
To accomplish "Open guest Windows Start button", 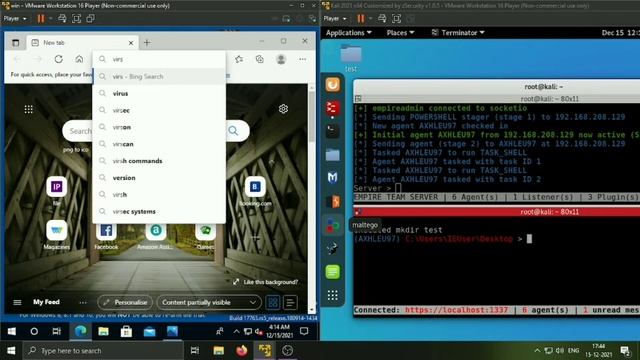I will tap(11, 331).
